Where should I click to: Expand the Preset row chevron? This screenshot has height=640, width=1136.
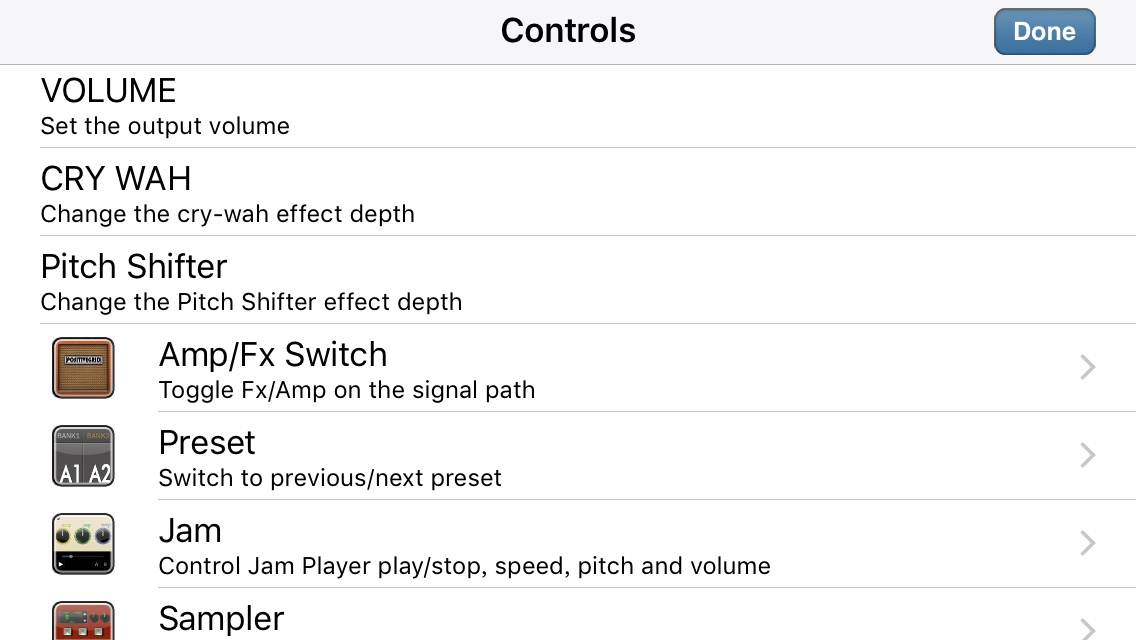click(x=1087, y=455)
